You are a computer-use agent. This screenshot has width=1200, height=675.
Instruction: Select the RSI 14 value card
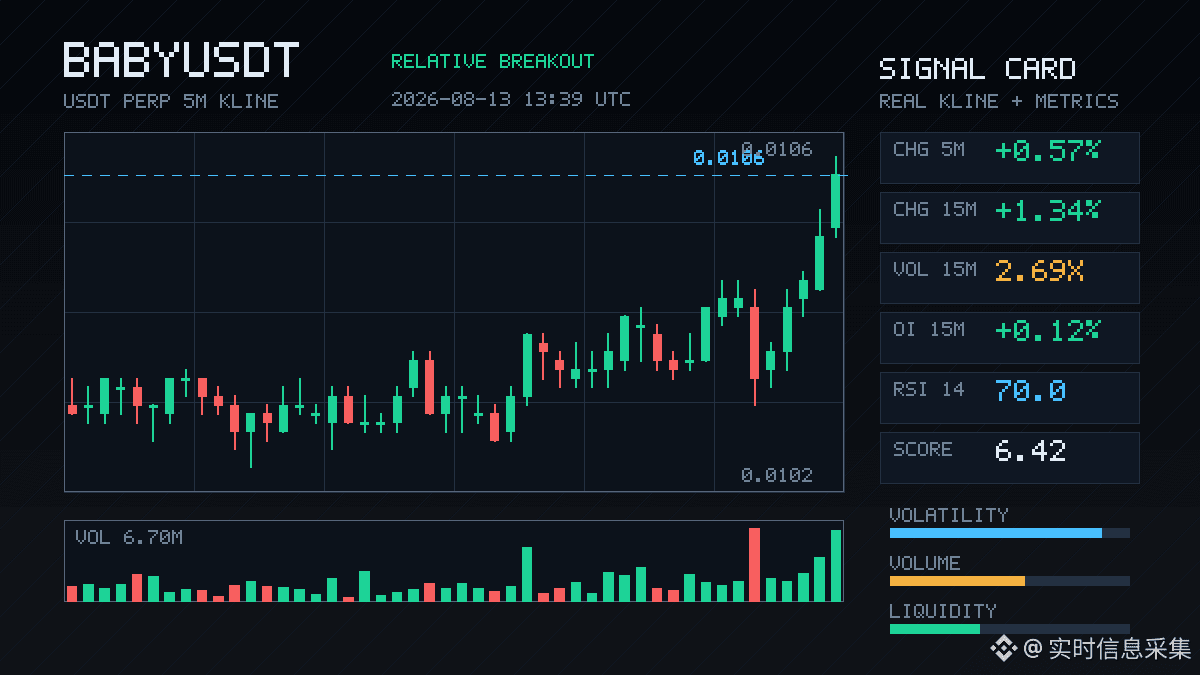pyautogui.click(x=1009, y=397)
